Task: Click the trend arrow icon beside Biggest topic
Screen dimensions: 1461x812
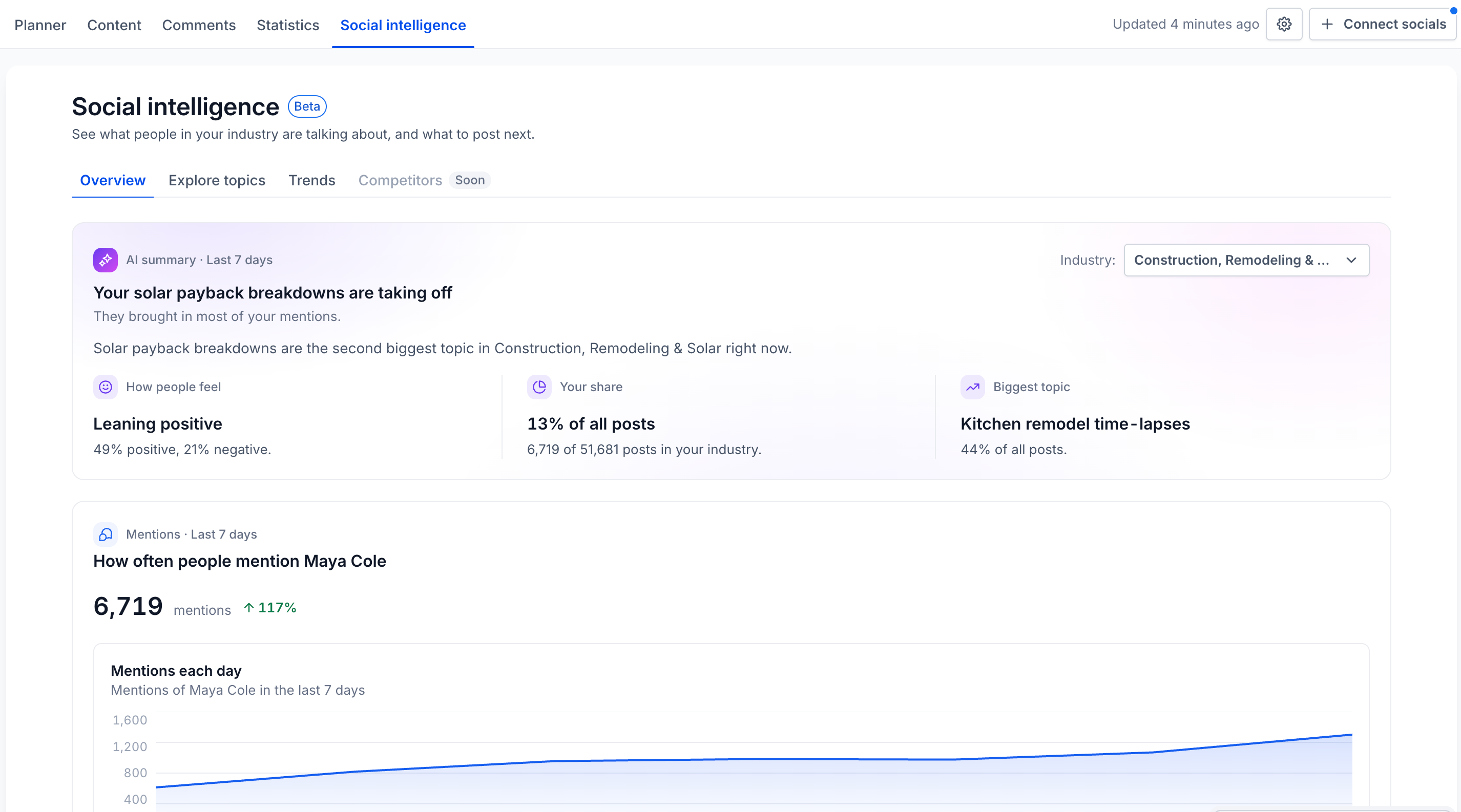Action: point(973,387)
